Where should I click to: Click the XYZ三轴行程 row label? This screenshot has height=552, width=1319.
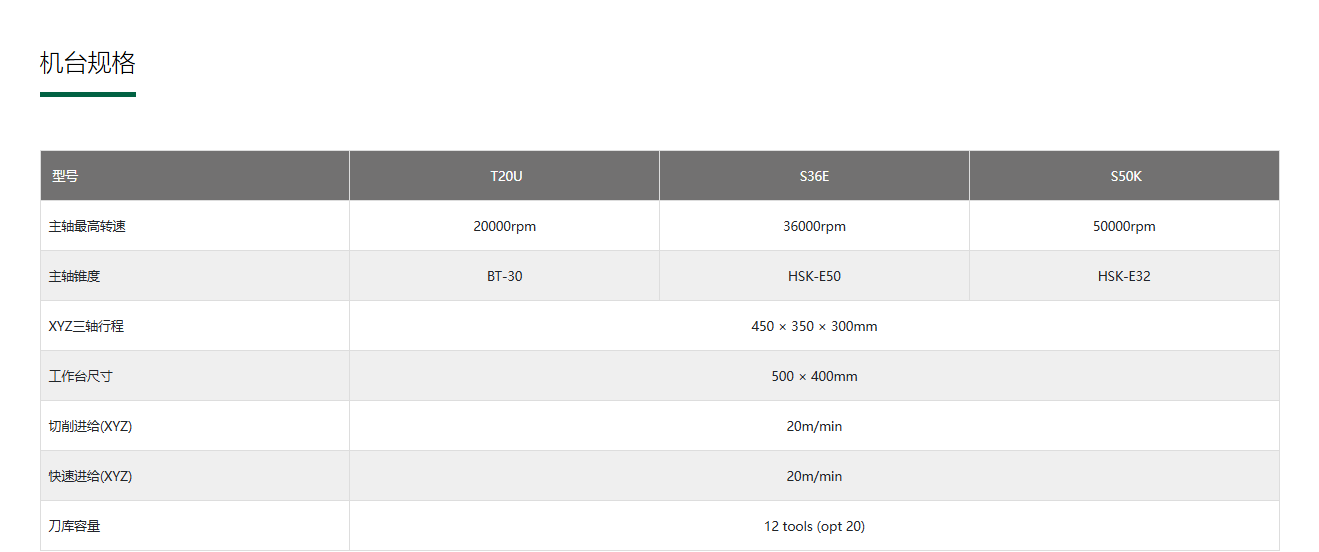(86, 326)
